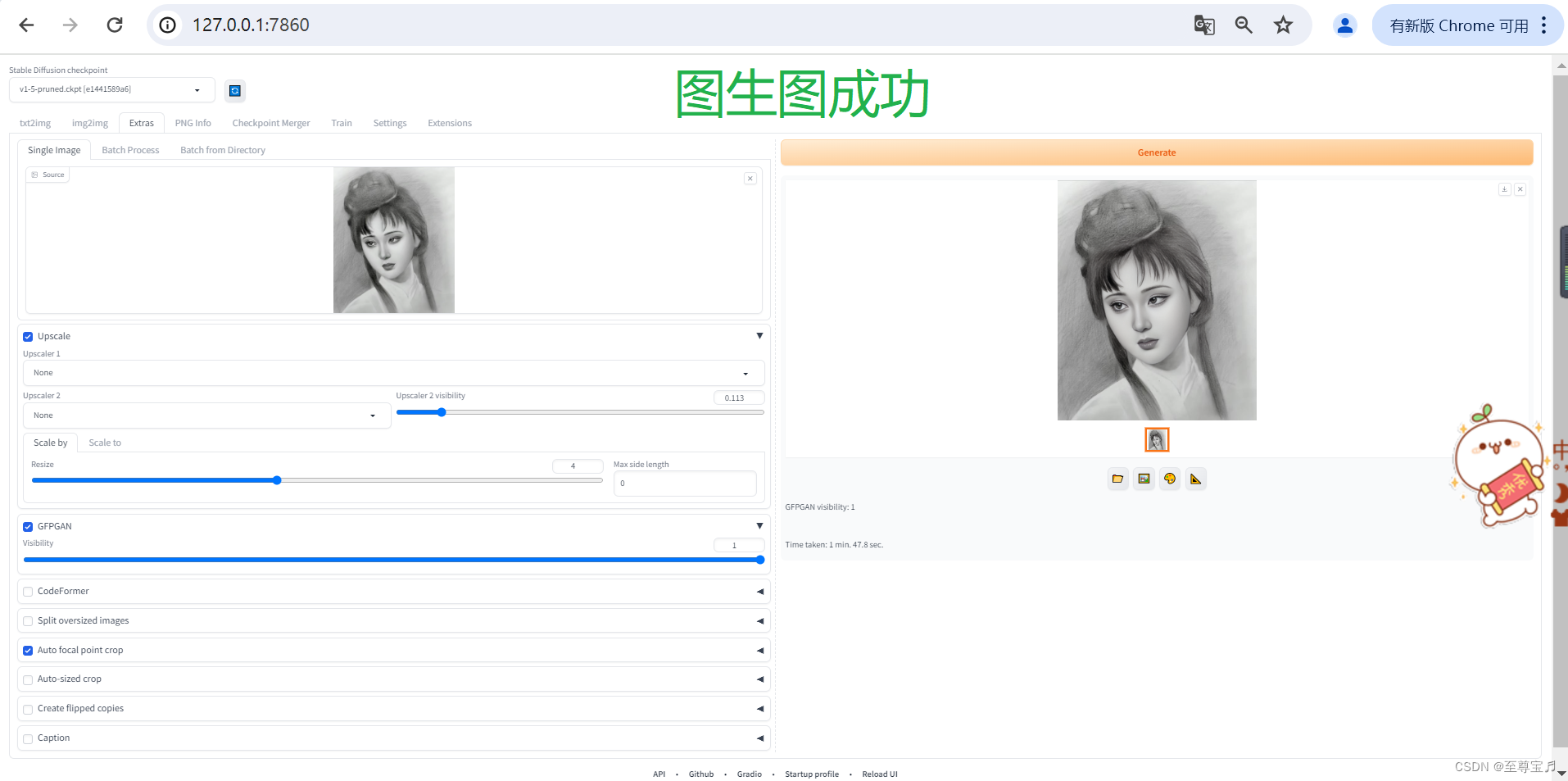Adjust the GFPGAN Visibility slider
This screenshot has width=1568, height=781.
(393, 560)
